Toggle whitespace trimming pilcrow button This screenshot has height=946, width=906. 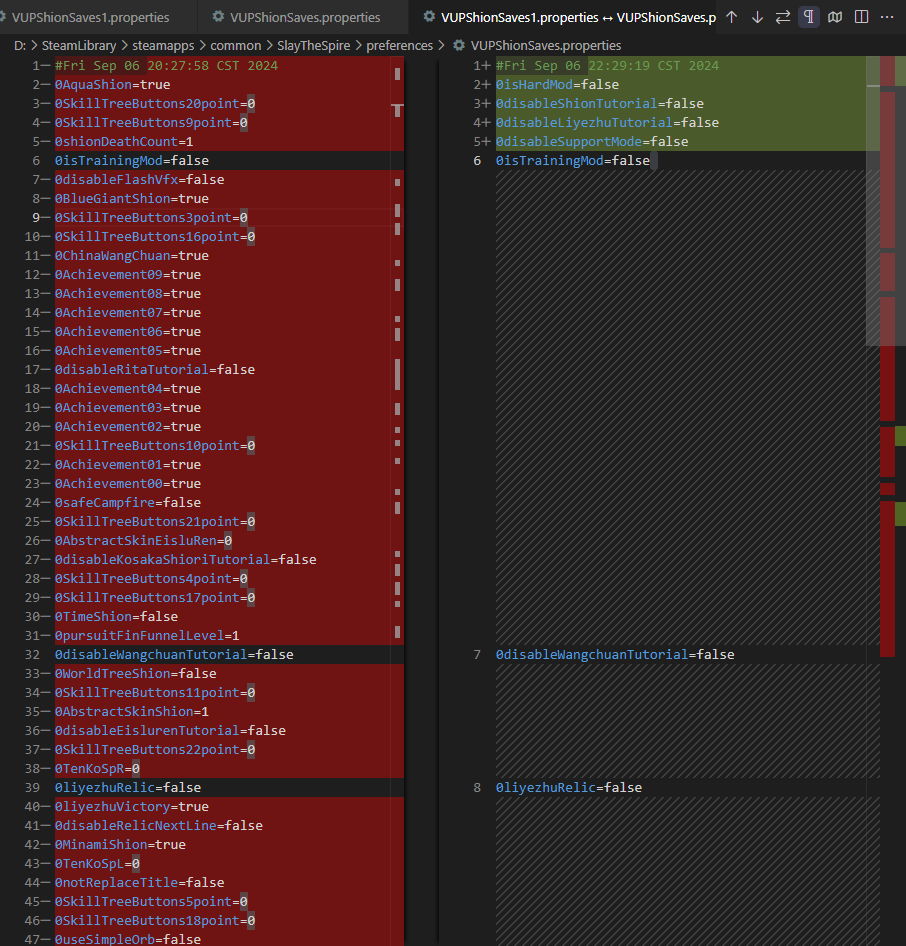point(809,17)
